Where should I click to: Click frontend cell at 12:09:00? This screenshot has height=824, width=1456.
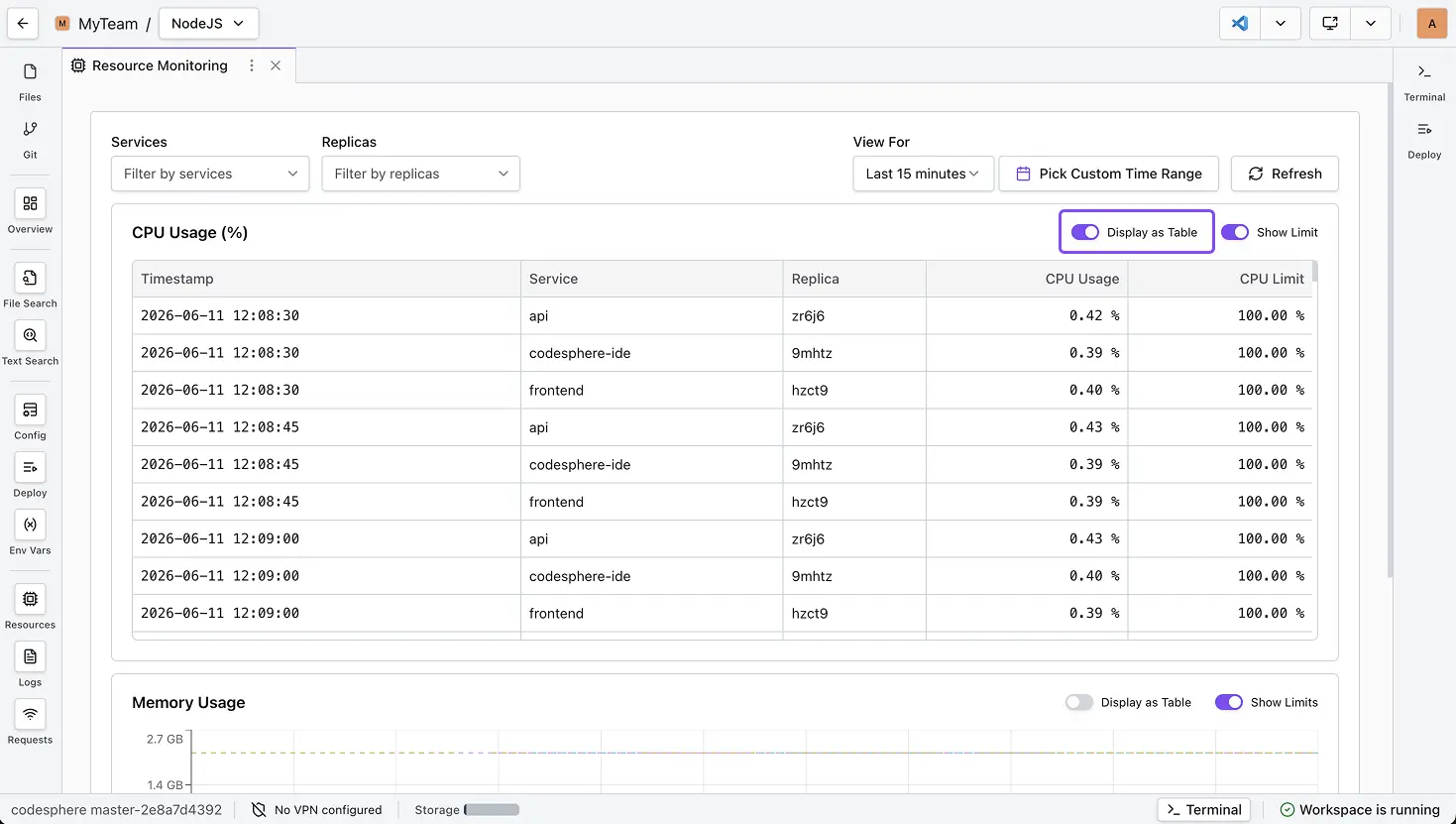651,613
